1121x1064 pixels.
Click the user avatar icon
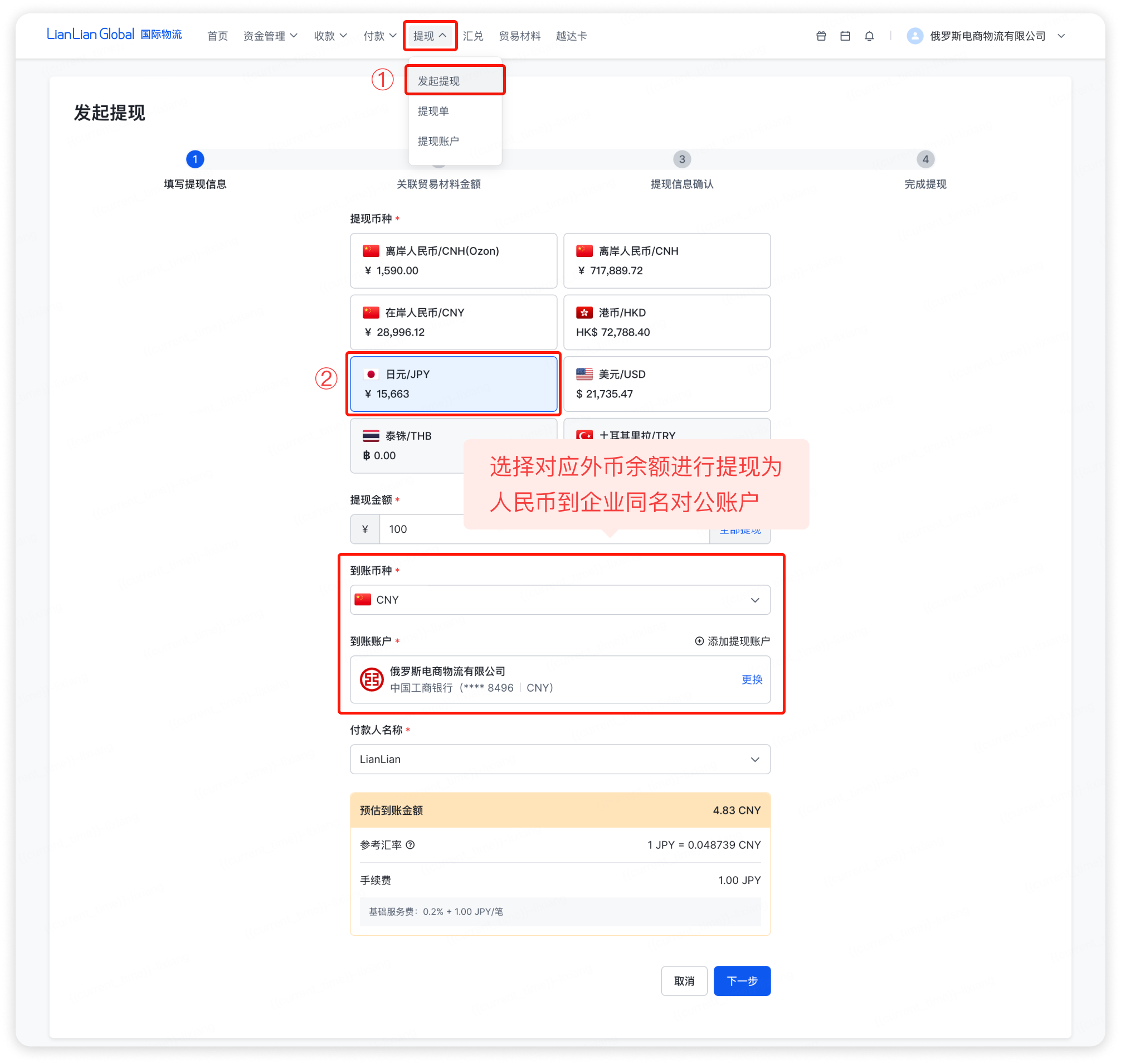[915, 36]
